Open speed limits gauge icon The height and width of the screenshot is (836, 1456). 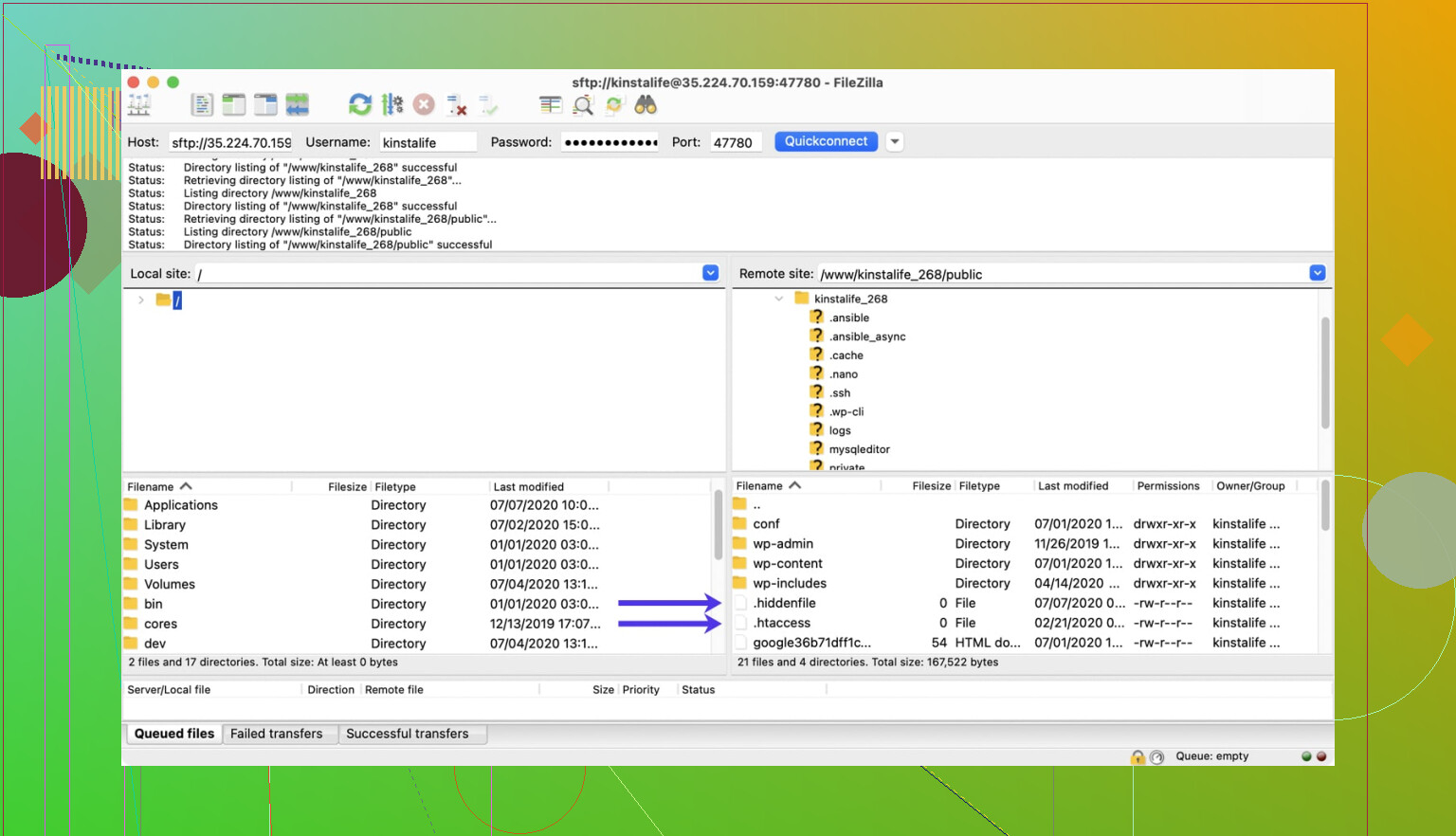[x=1156, y=756]
